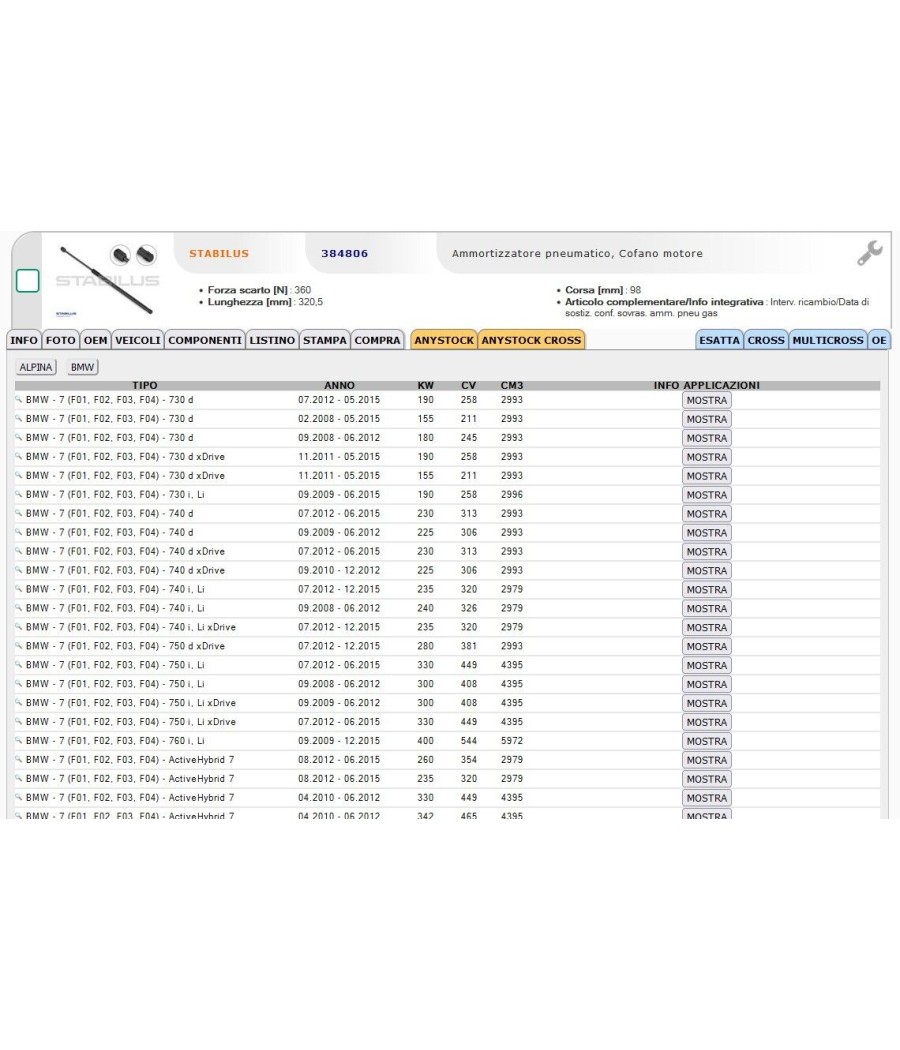This screenshot has width=900, height=1050.
Task: Select the ANYSTOCK CROSS tab
Action: coord(531,340)
